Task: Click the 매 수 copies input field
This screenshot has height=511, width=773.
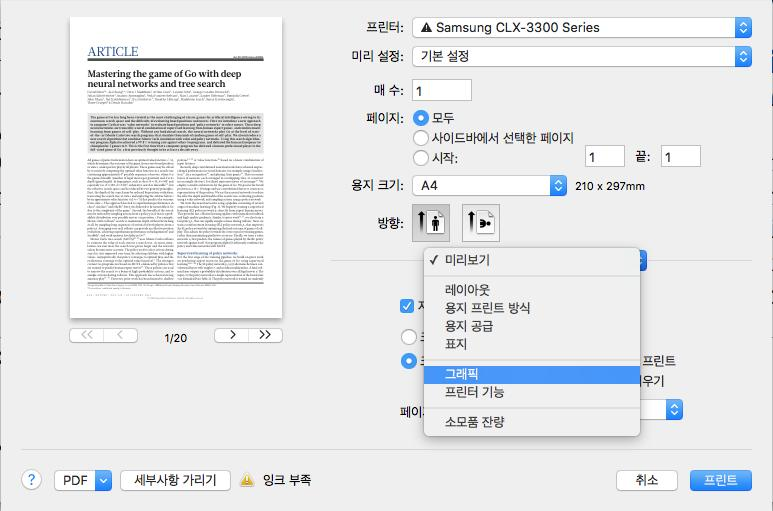Action: pos(442,90)
